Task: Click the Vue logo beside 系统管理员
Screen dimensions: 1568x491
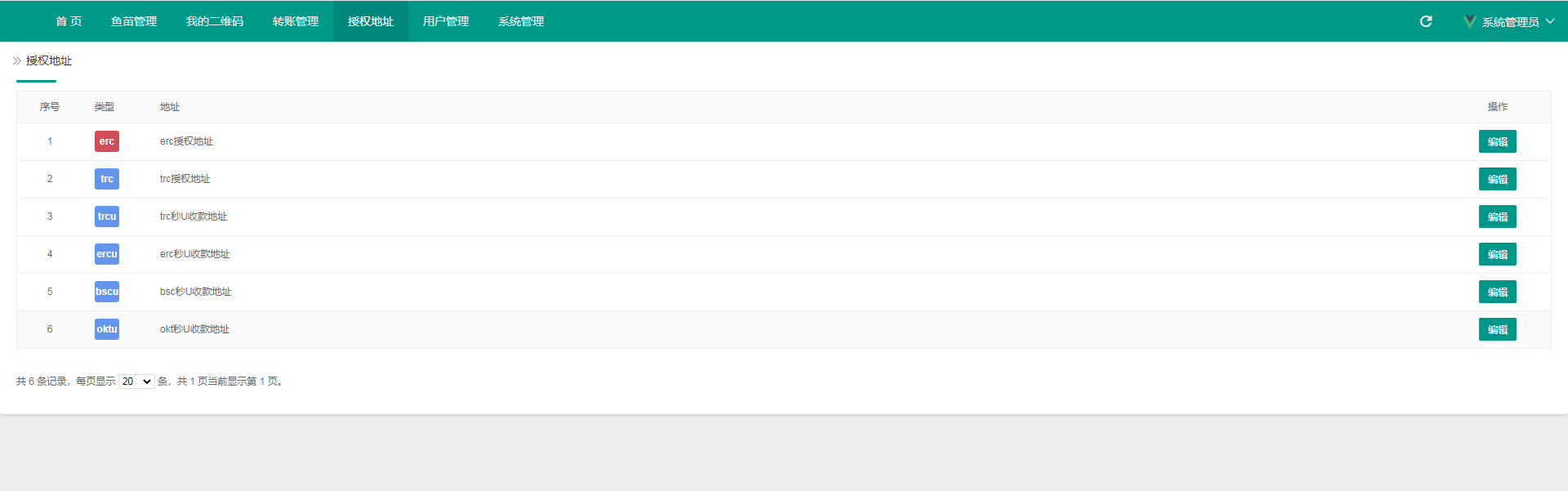Action: (x=1469, y=21)
